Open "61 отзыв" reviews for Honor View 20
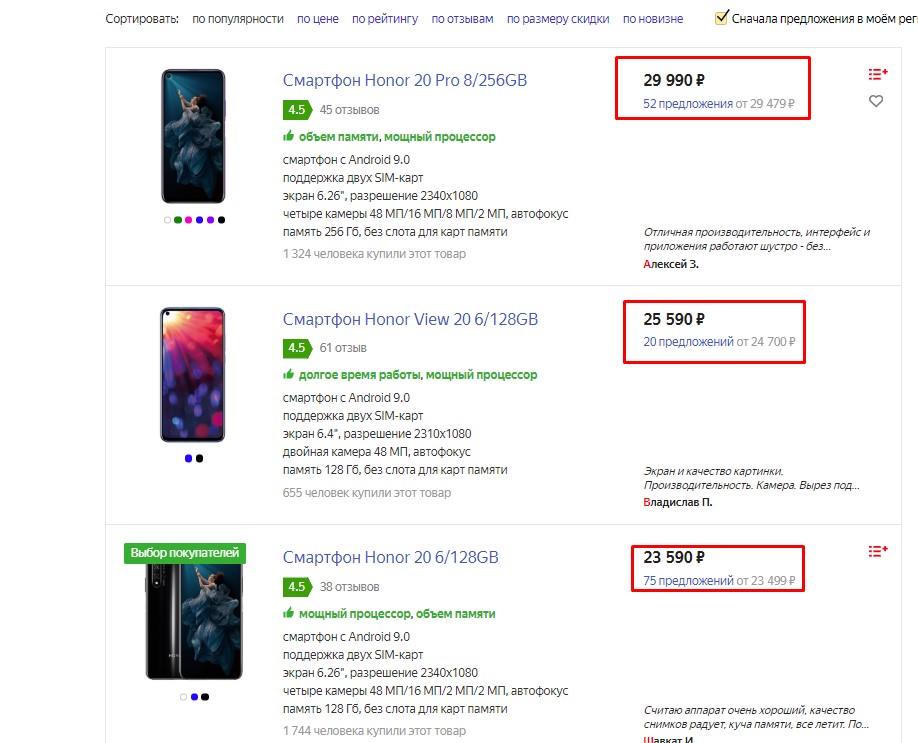 (343, 348)
